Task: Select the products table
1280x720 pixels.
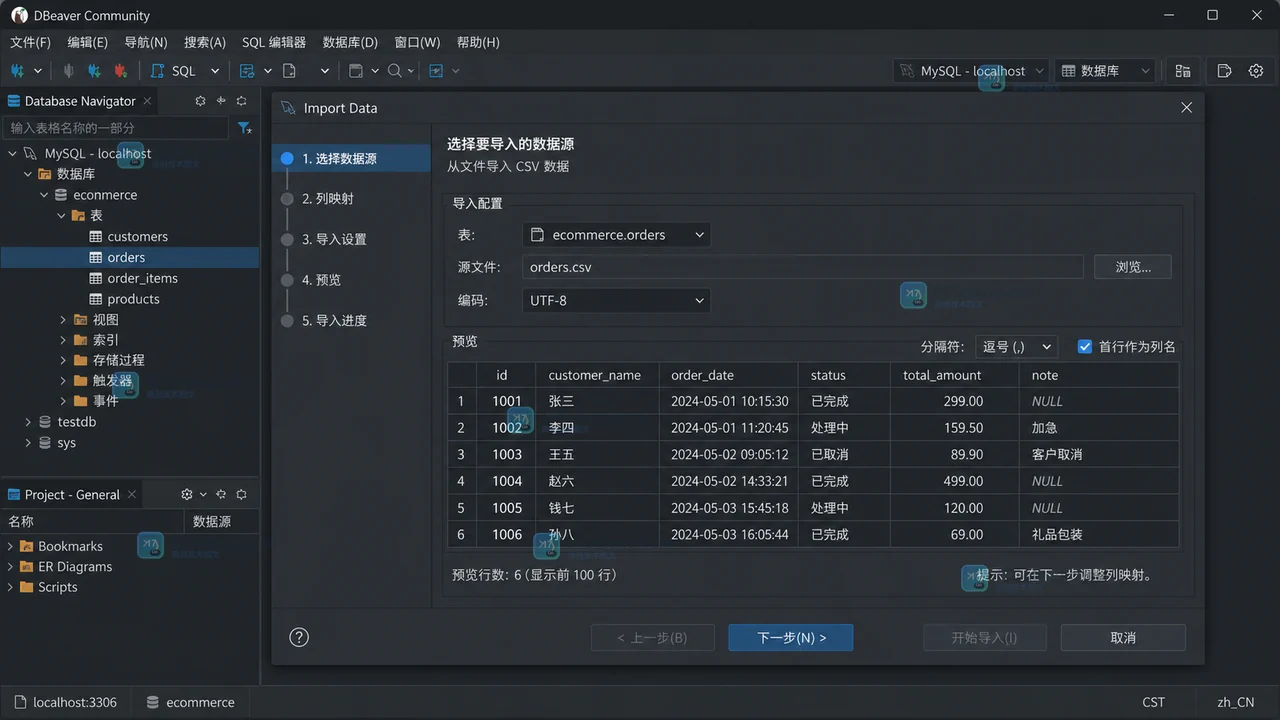Action: (x=133, y=299)
